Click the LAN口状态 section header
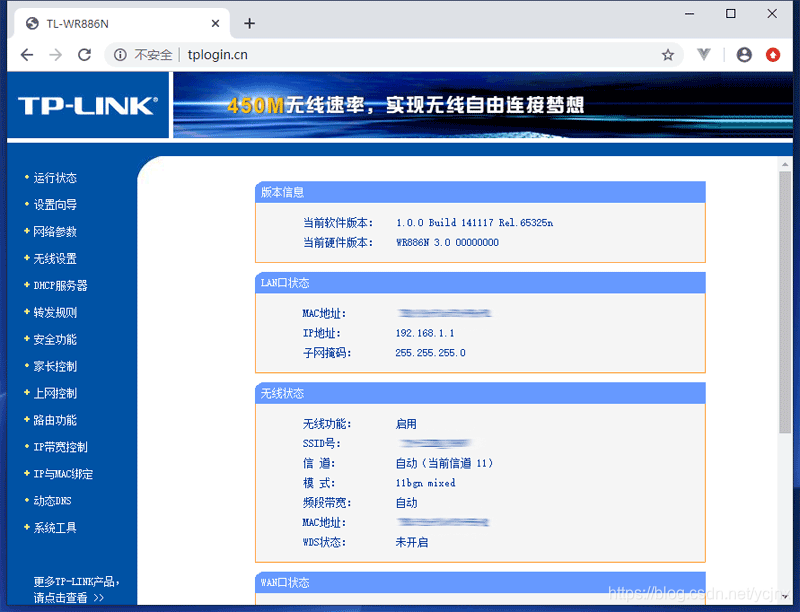This screenshot has height=612, width=800. tap(480, 283)
